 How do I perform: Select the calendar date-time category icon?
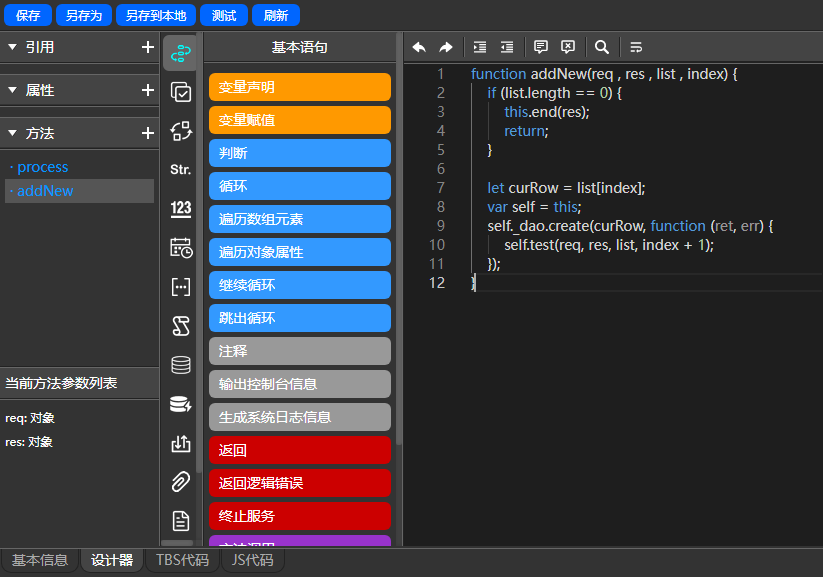click(181, 248)
